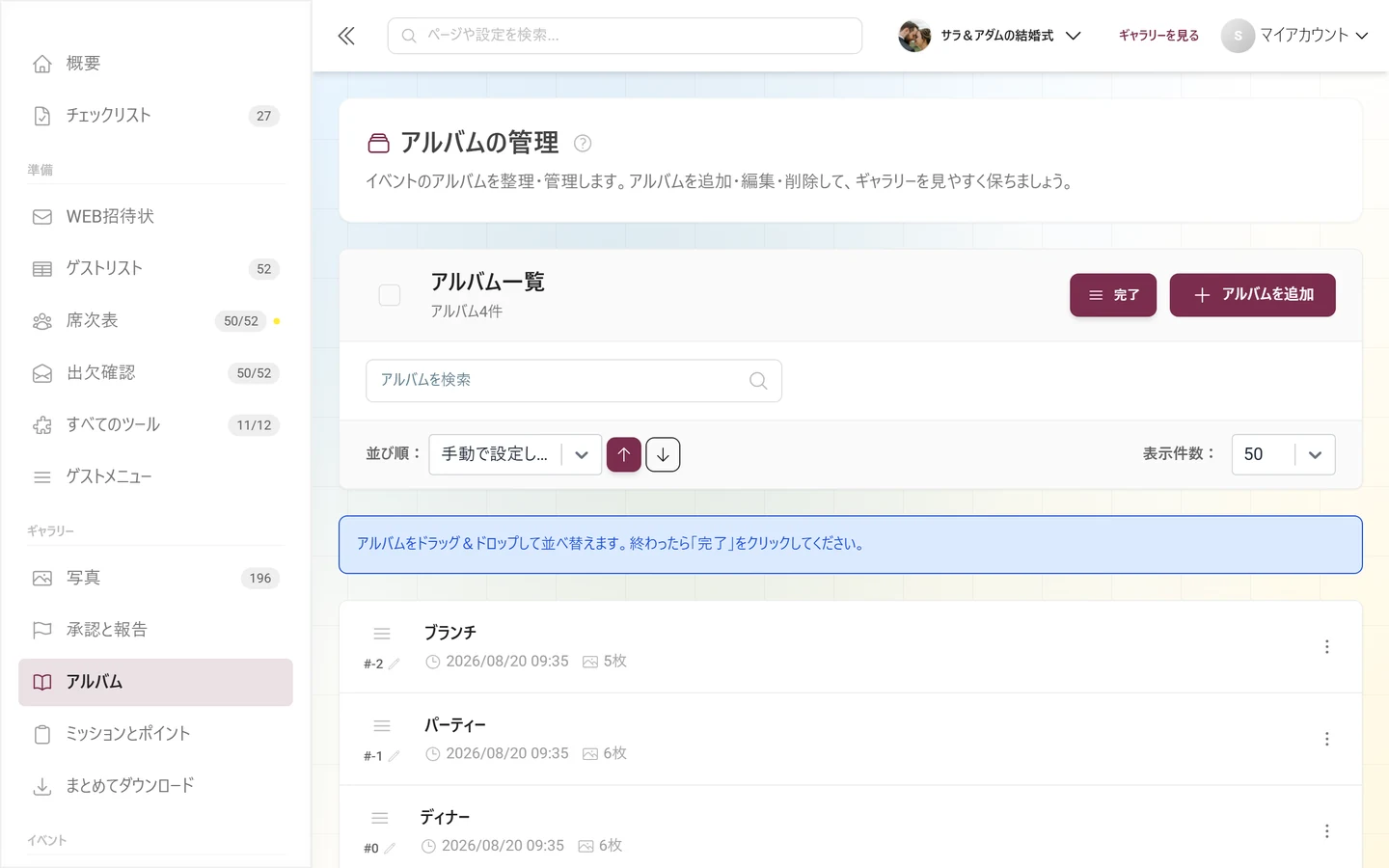This screenshot has width=1389, height=868.
Task: Open the three-dot menu for ディナー
Action: [x=1327, y=831]
